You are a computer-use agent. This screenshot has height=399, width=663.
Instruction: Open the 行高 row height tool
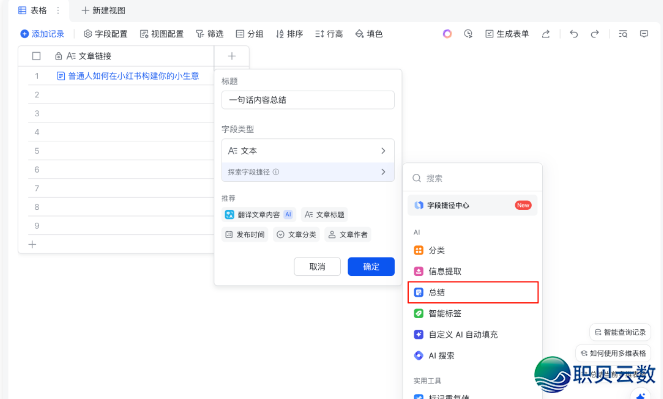coord(329,34)
